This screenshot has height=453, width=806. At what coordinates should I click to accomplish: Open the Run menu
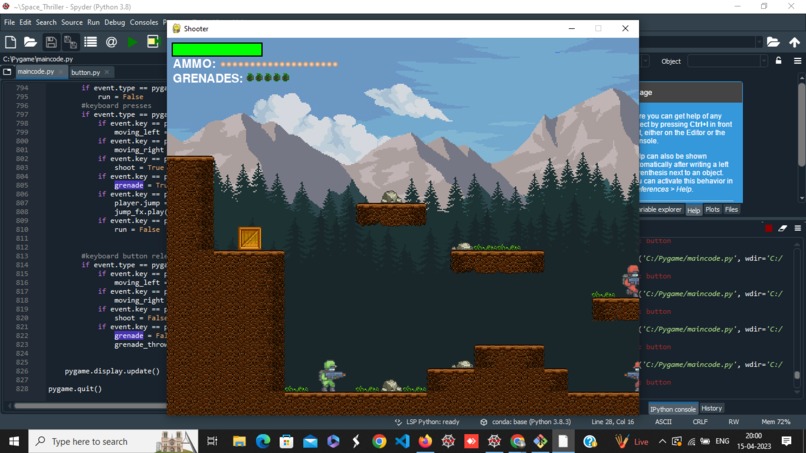coord(93,23)
